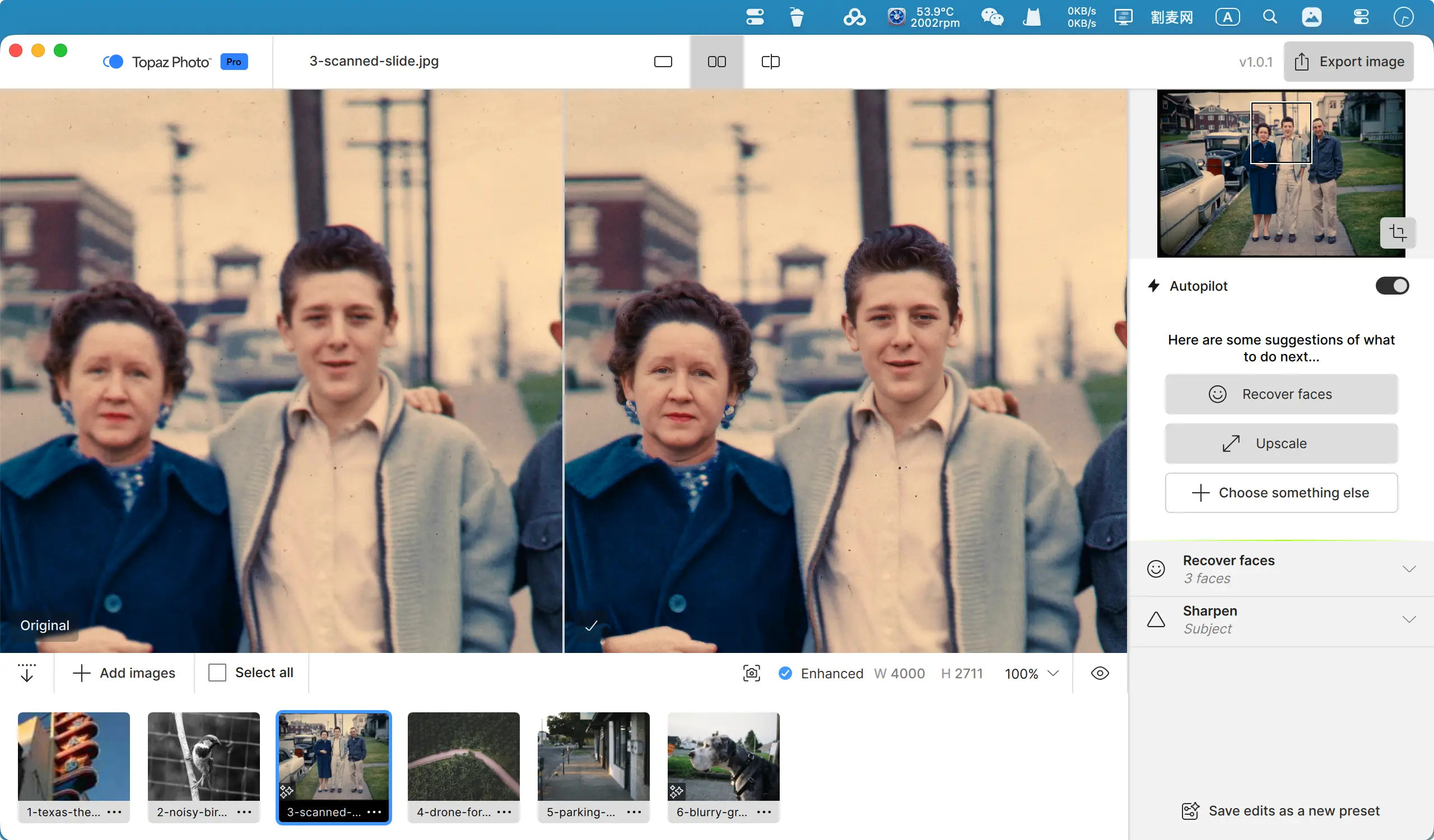The width and height of the screenshot is (1434, 840).
Task: Toggle the Autopilot switch
Action: pos(1391,286)
